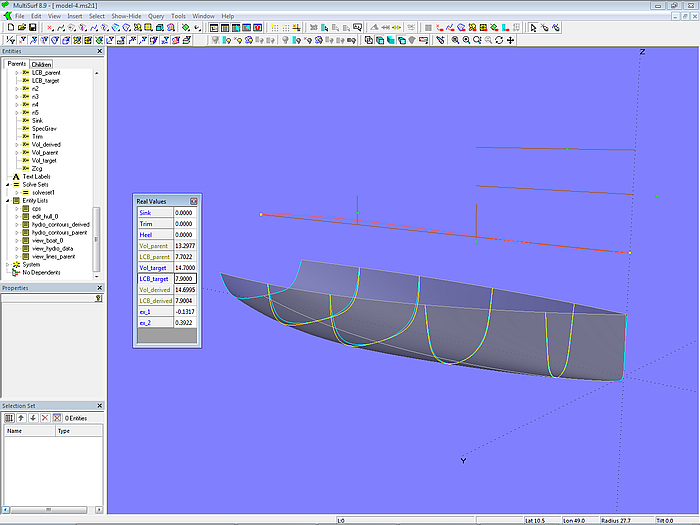
Task: Expand the System tree node
Action: tap(8, 264)
